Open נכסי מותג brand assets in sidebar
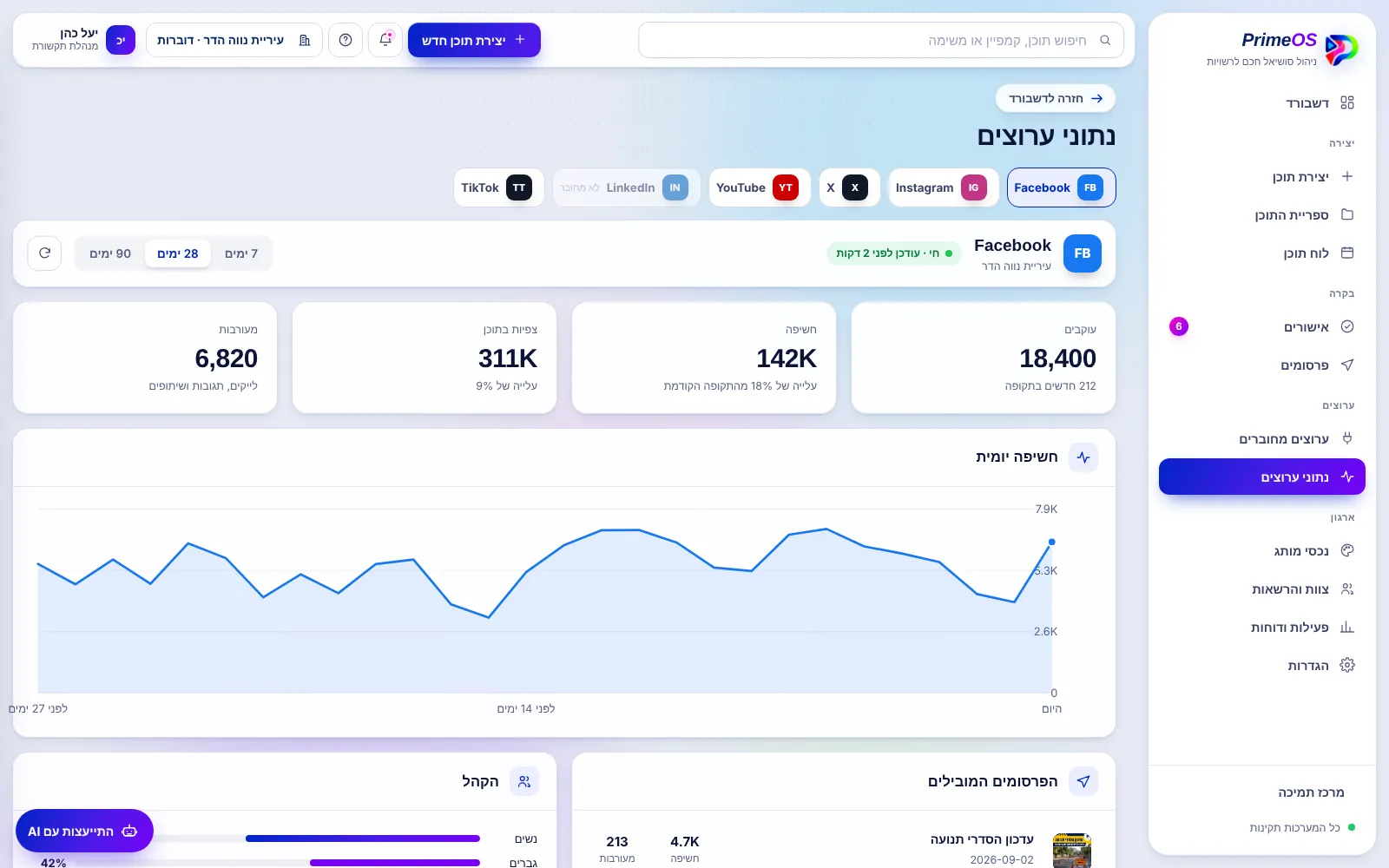 pyautogui.click(x=1262, y=550)
